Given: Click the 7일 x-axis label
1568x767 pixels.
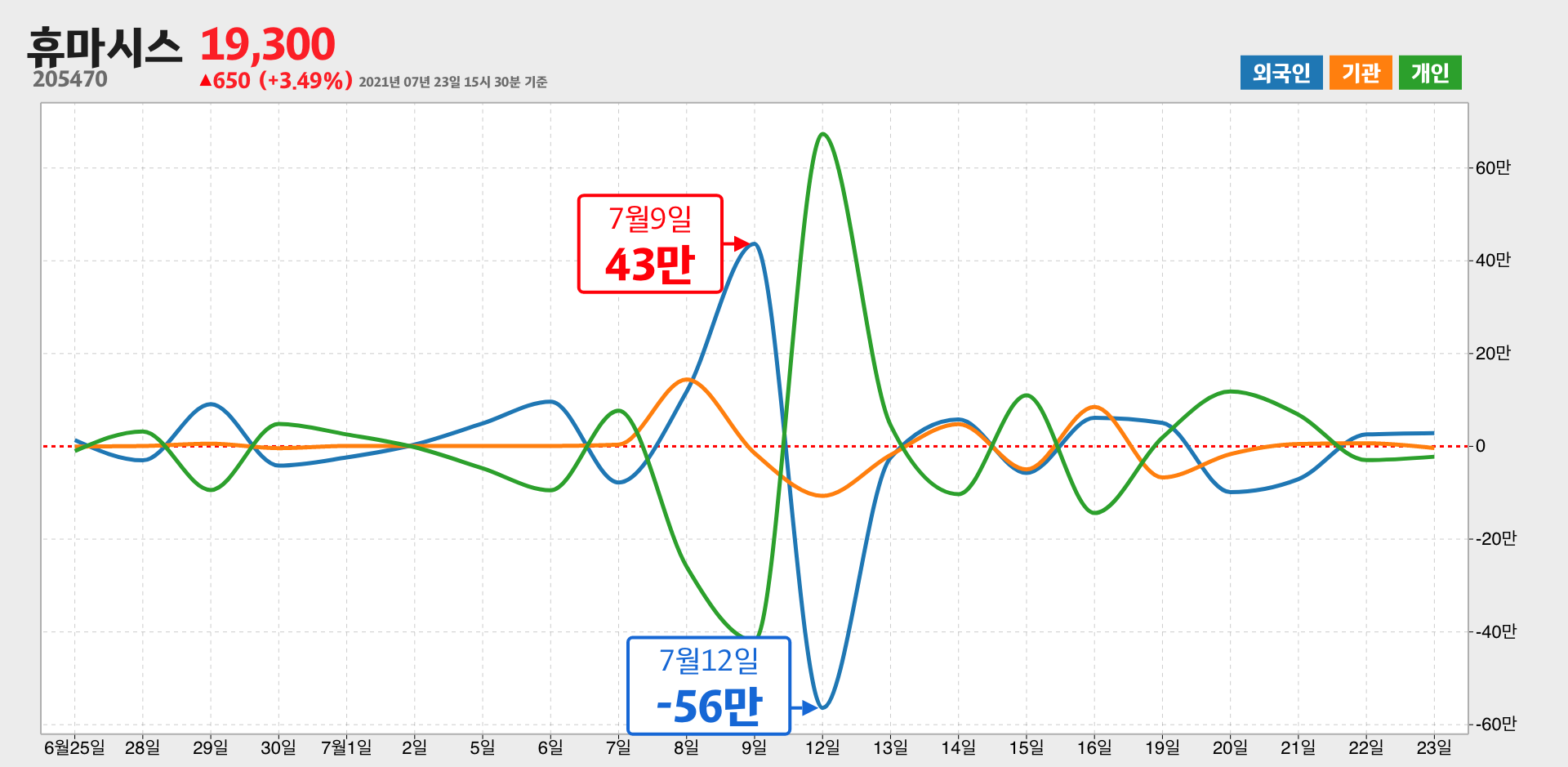Looking at the screenshot, I should tap(618, 747).
